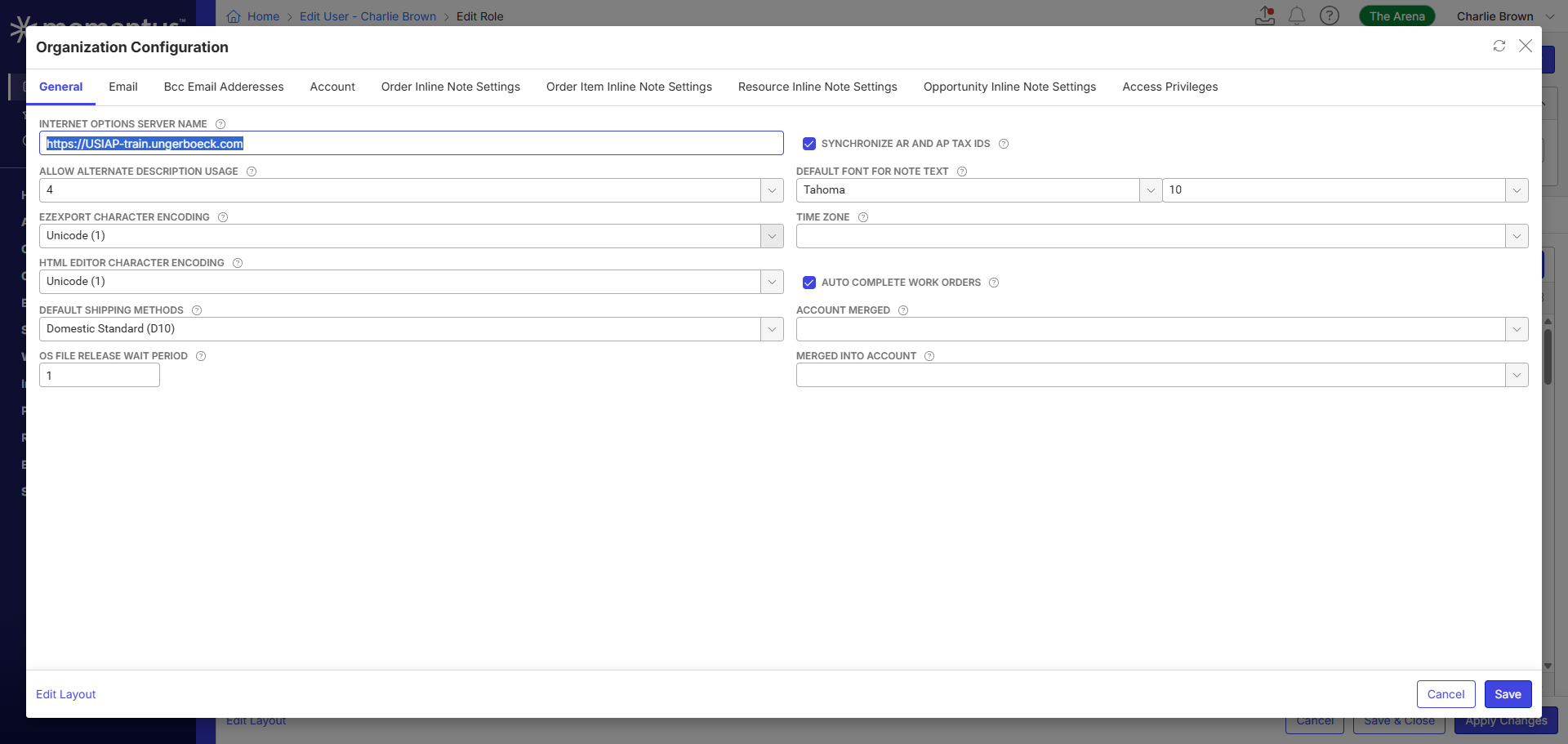Image resolution: width=1568 pixels, height=744 pixels.
Task: Expand the Account Merged dropdown
Action: (1517, 329)
